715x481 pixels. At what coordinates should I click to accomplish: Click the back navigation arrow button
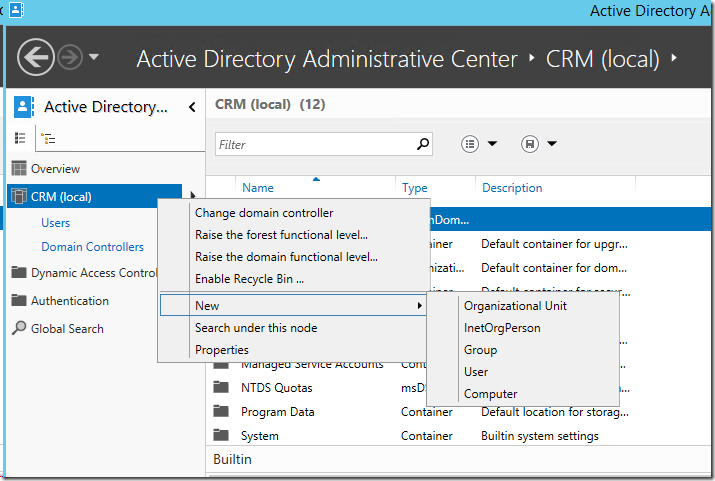pyautogui.click(x=35, y=56)
